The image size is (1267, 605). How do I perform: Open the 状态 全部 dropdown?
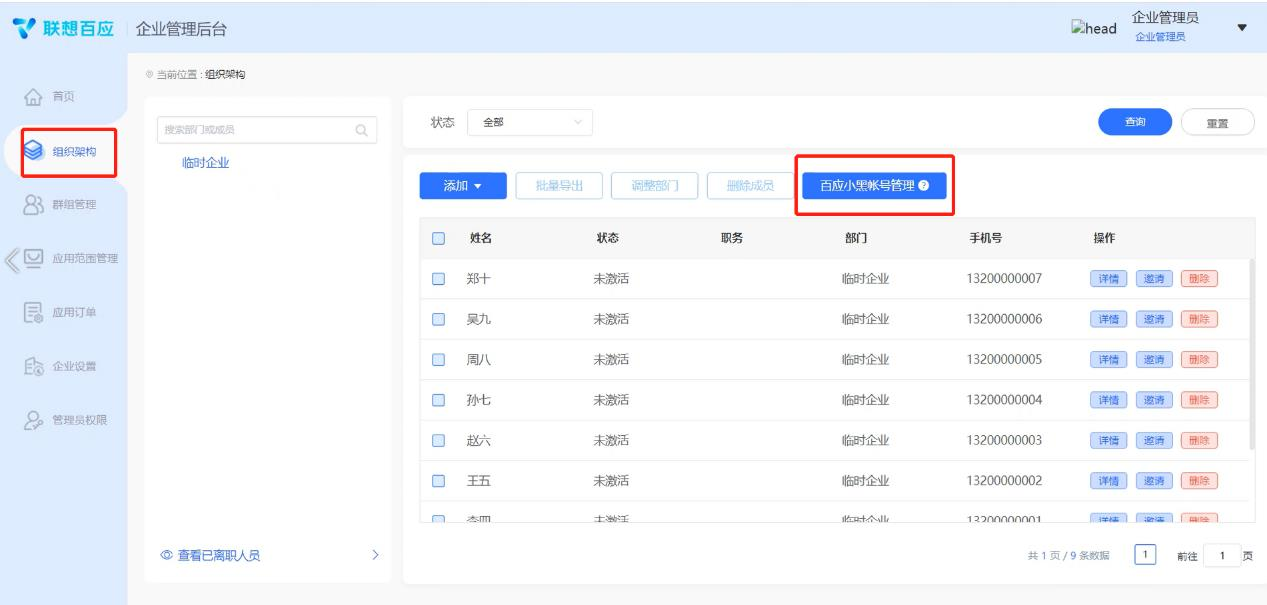pyautogui.click(x=529, y=123)
